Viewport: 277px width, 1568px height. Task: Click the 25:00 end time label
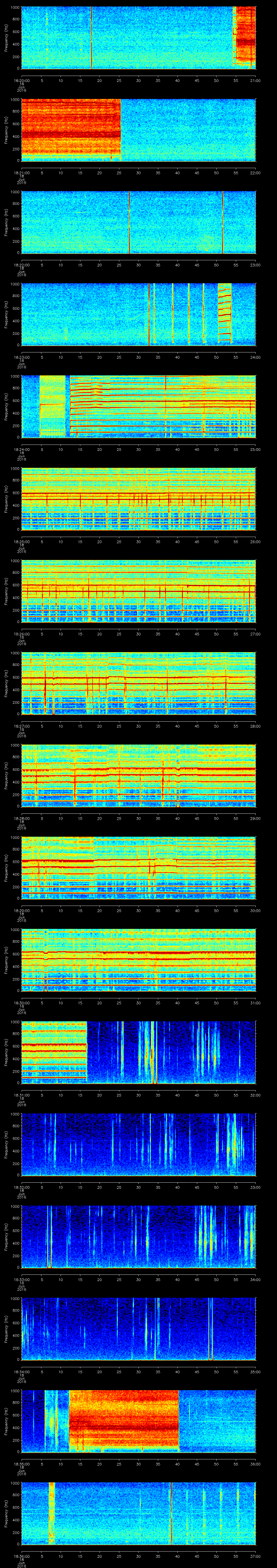(x=255, y=449)
